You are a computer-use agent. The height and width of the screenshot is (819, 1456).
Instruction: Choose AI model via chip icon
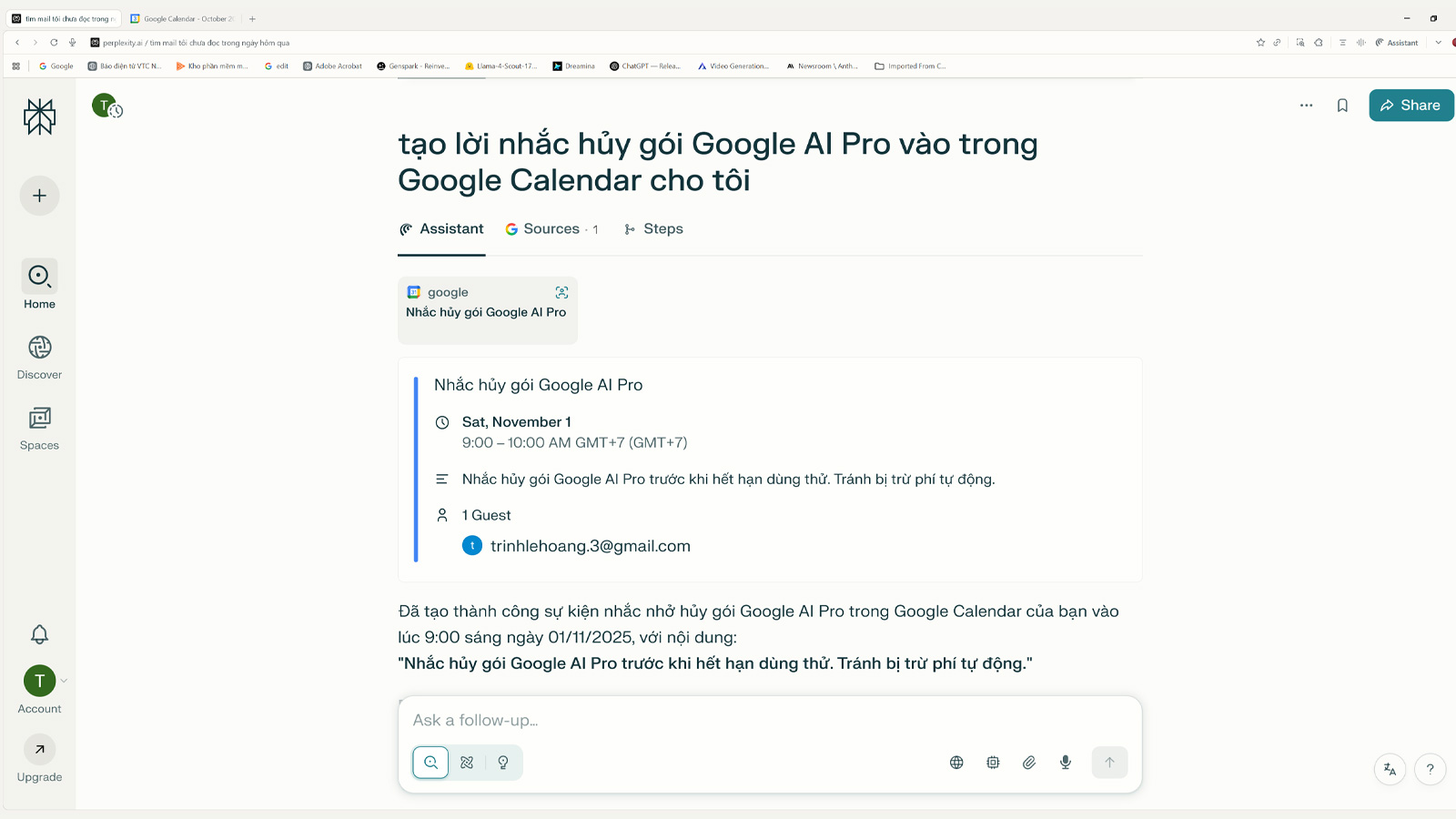(x=993, y=763)
